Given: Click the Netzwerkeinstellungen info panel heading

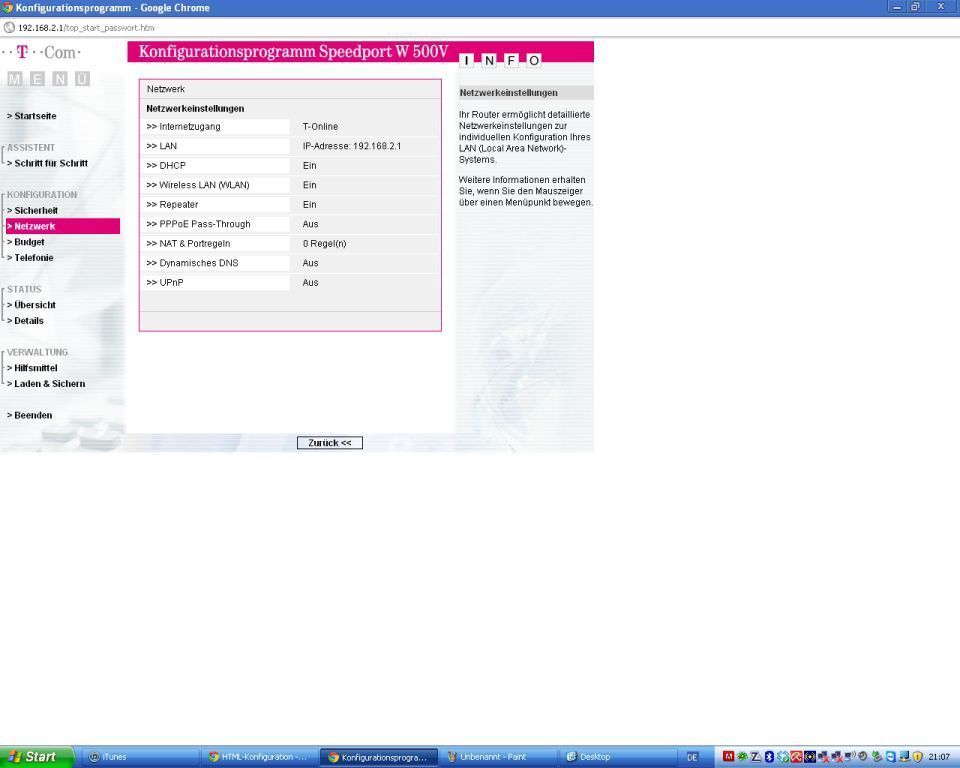Looking at the screenshot, I should click(x=509, y=93).
